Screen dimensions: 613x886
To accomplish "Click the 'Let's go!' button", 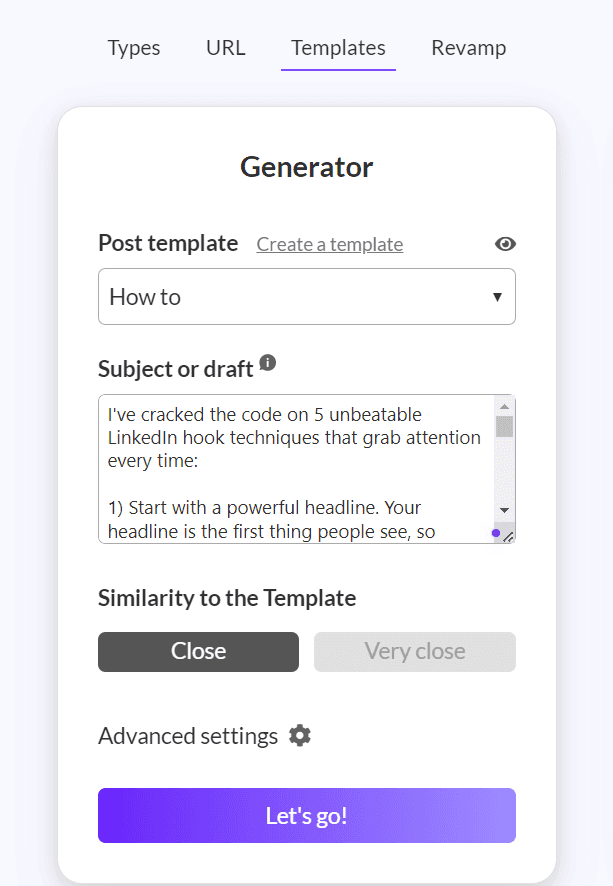I will pos(307,815).
